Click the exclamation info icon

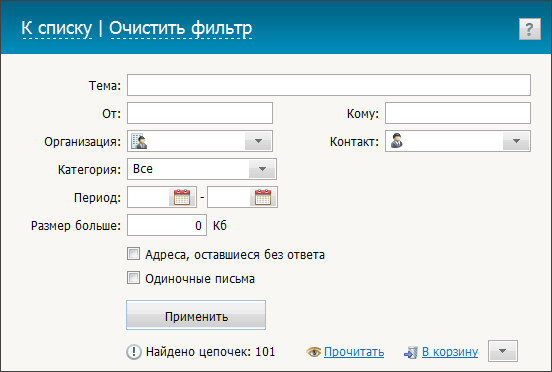click(x=134, y=352)
